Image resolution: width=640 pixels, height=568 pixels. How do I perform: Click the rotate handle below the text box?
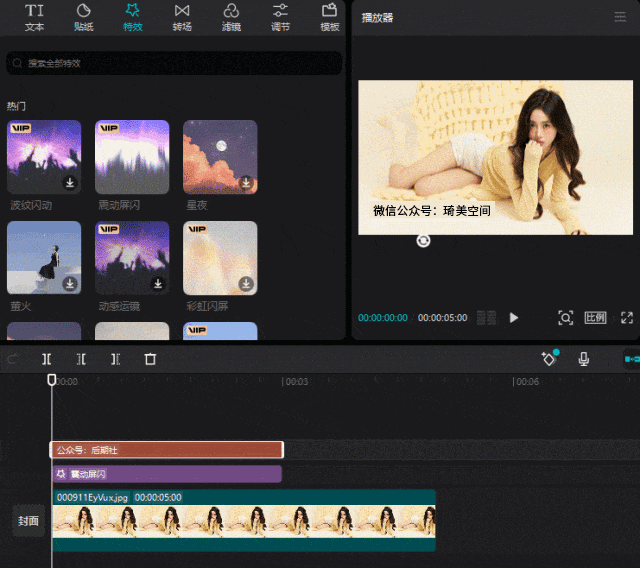pos(423,241)
